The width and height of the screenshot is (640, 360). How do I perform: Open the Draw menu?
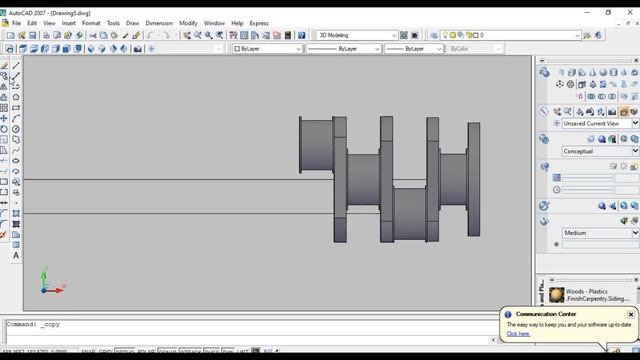click(x=133, y=23)
